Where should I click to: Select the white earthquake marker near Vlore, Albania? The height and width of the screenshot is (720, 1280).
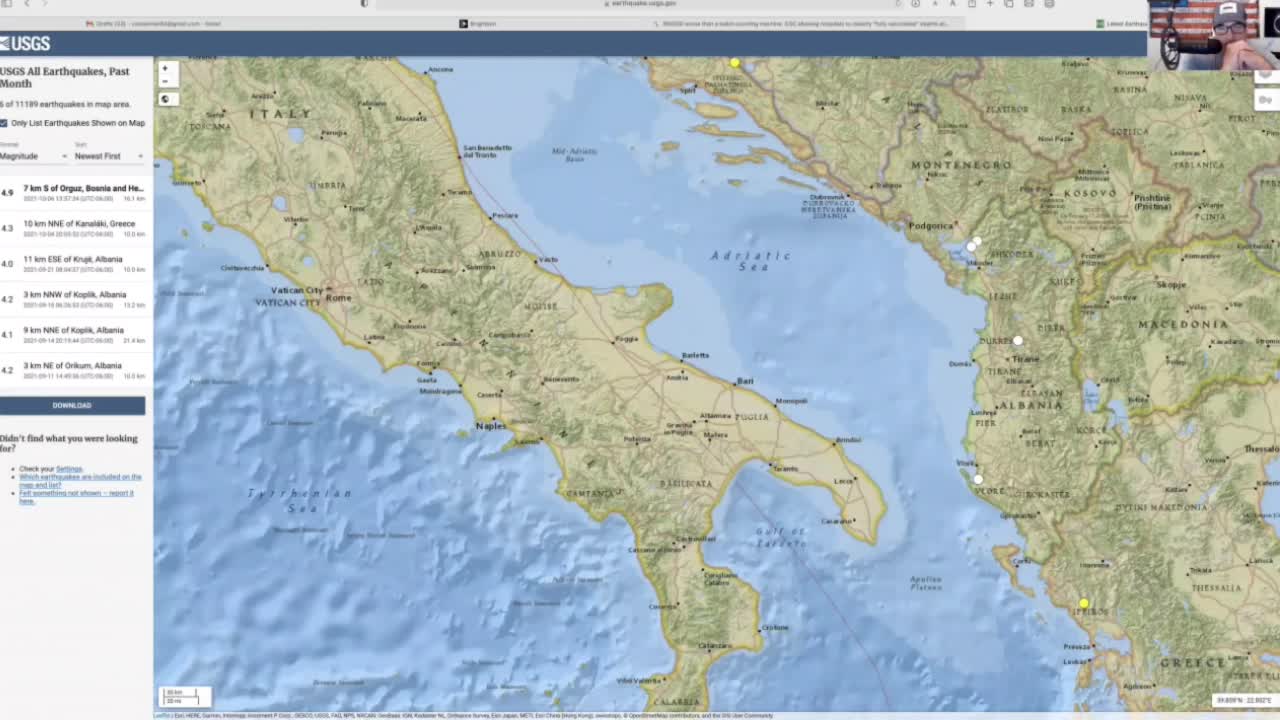(x=978, y=479)
